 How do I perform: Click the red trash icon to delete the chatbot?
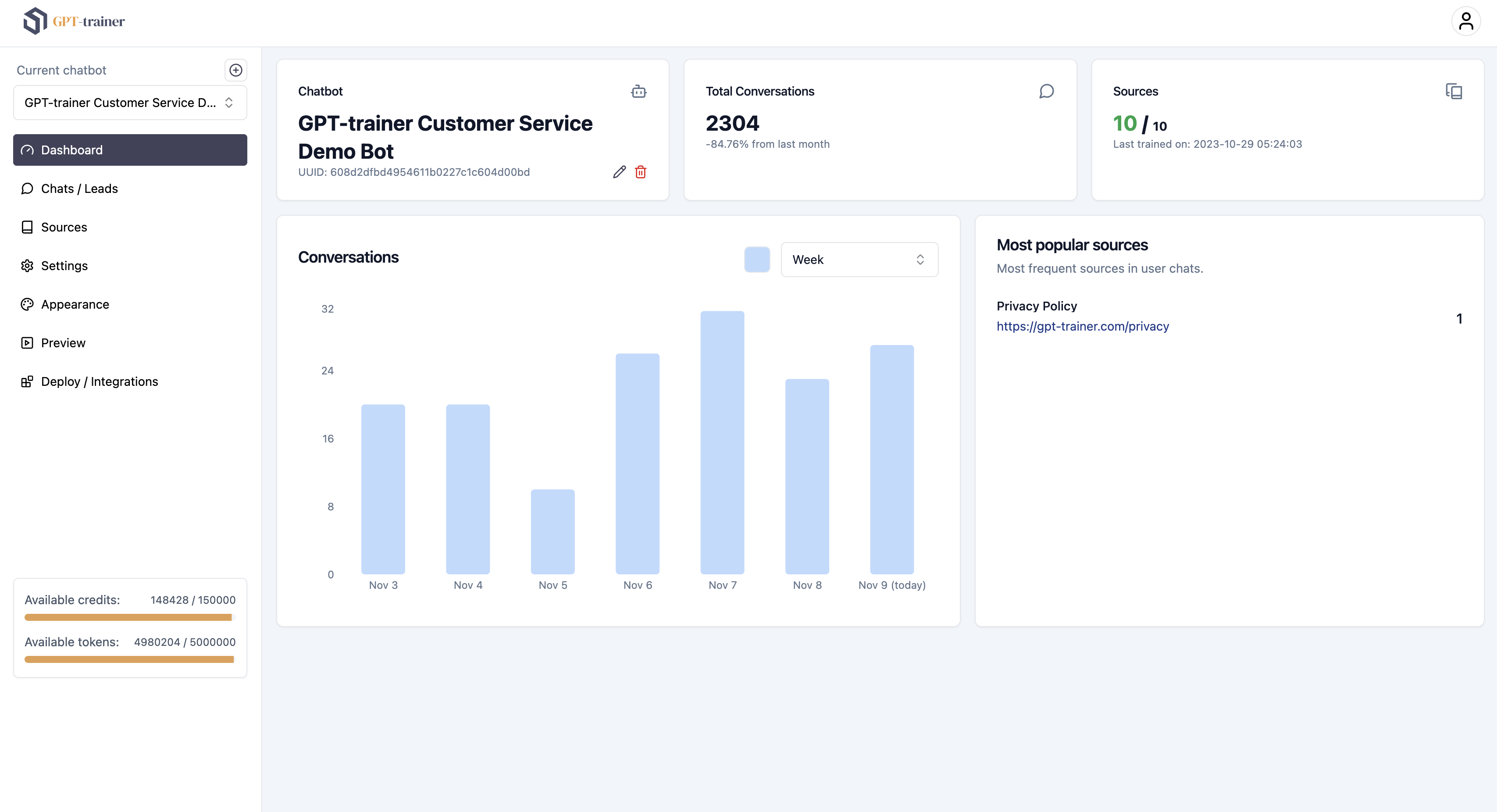(641, 171)
